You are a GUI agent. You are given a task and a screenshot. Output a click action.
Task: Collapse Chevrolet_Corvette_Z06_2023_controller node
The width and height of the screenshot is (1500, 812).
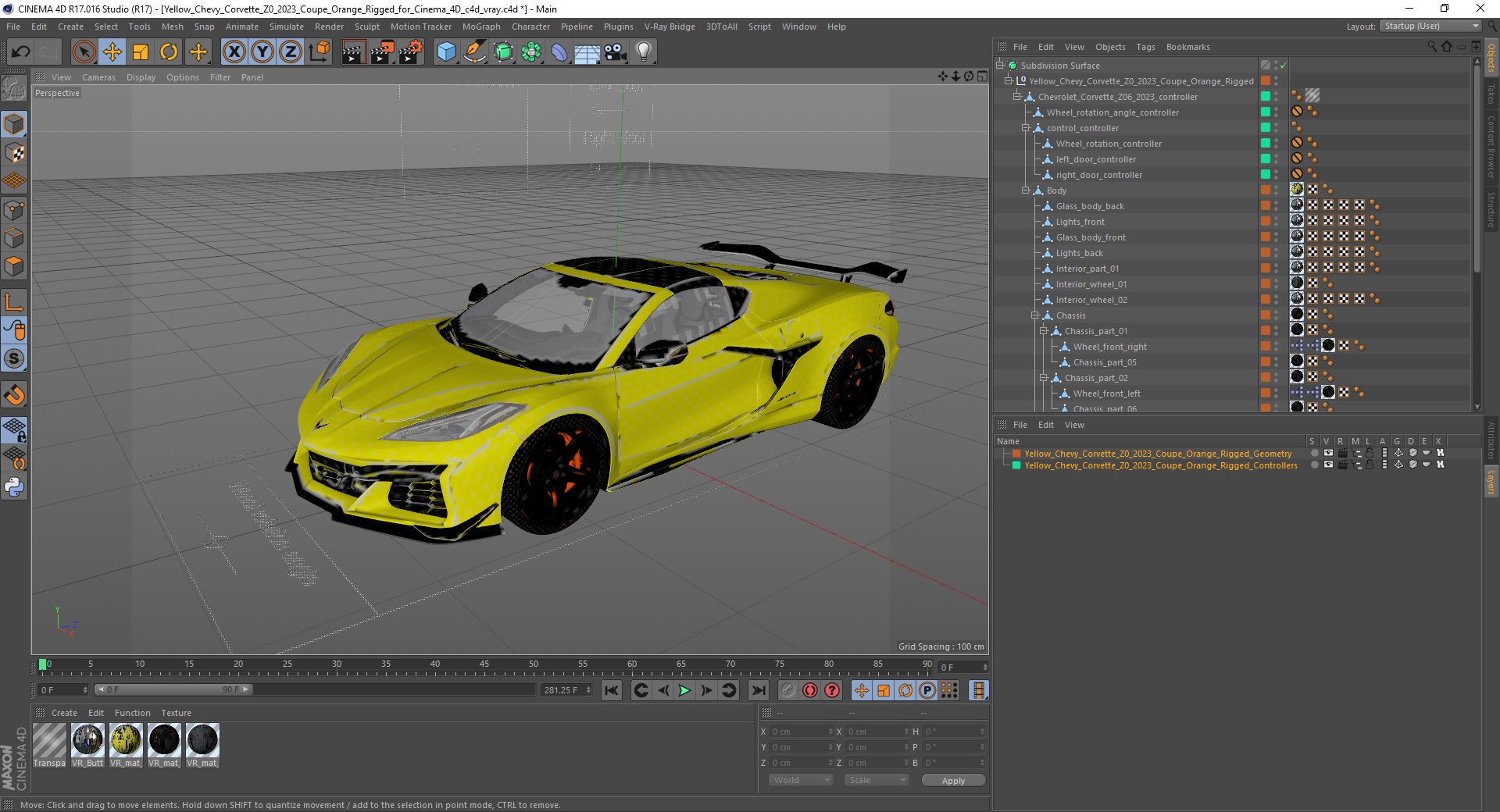[1017, 97]
